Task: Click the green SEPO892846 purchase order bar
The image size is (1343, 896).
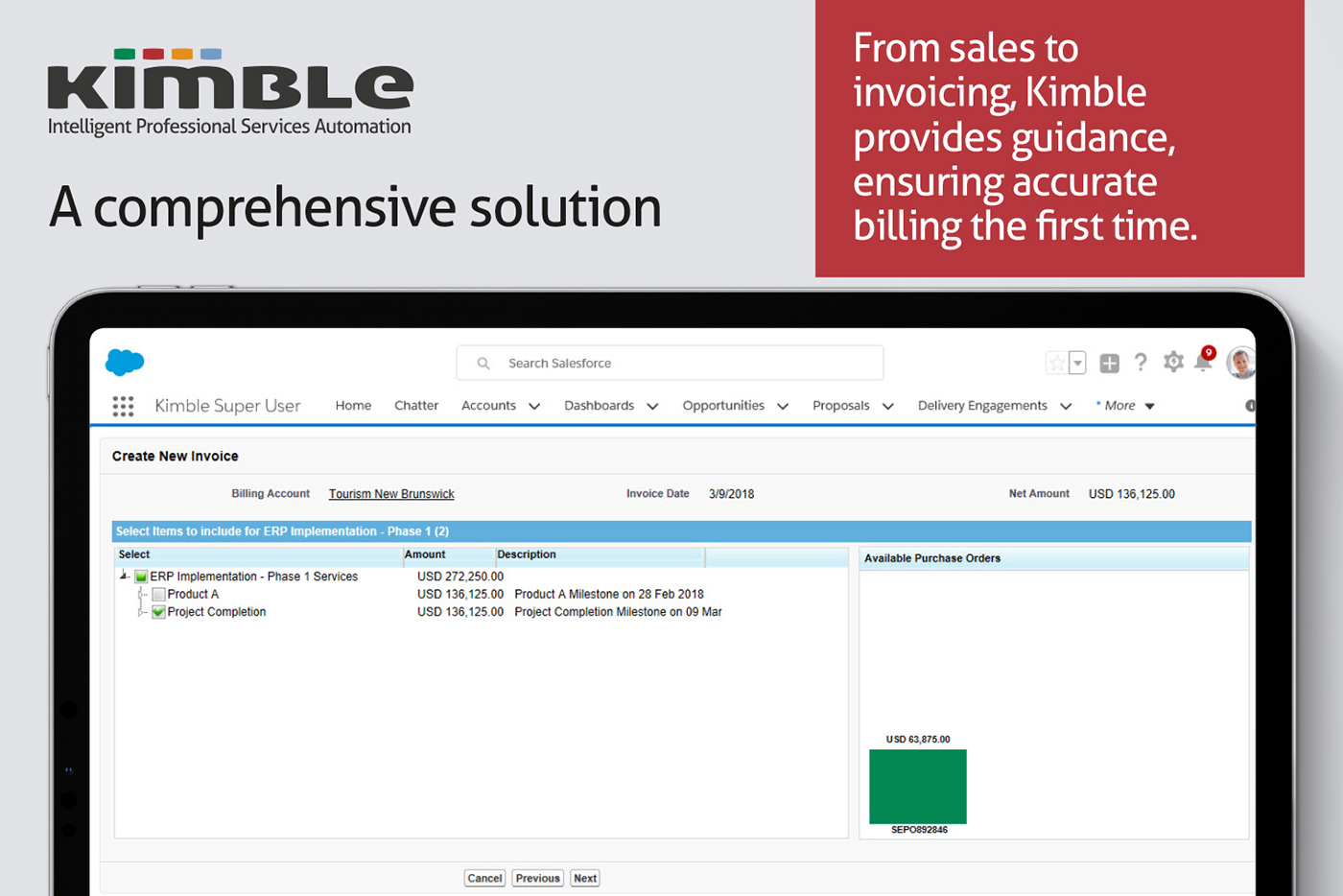Action: click(918, 787)
